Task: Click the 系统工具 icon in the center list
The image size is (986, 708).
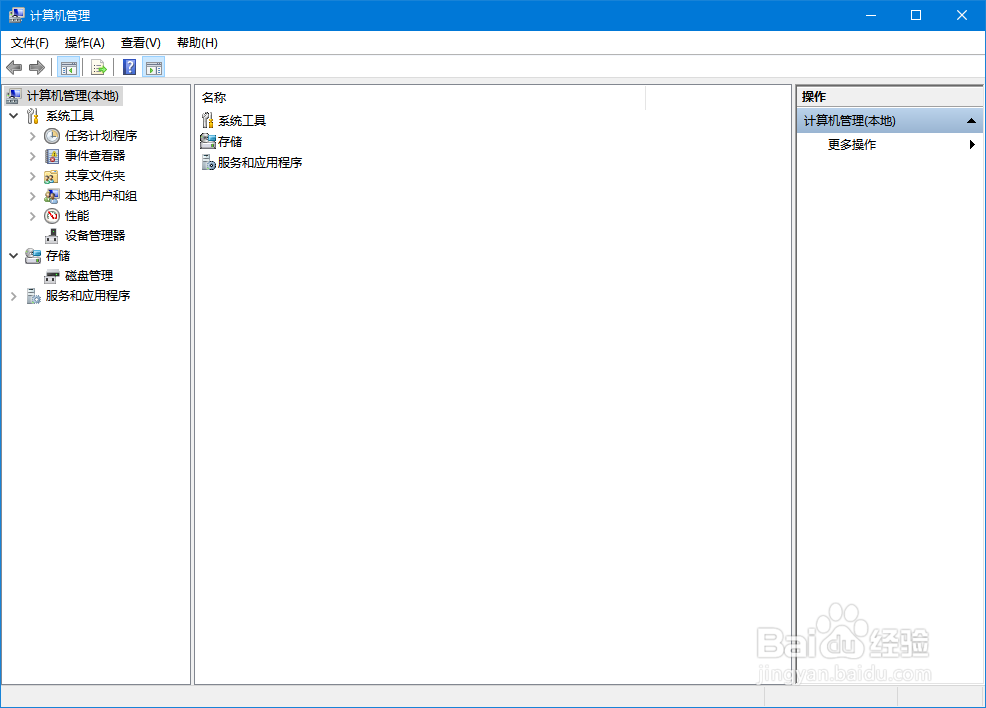Action: pos(208,120)
